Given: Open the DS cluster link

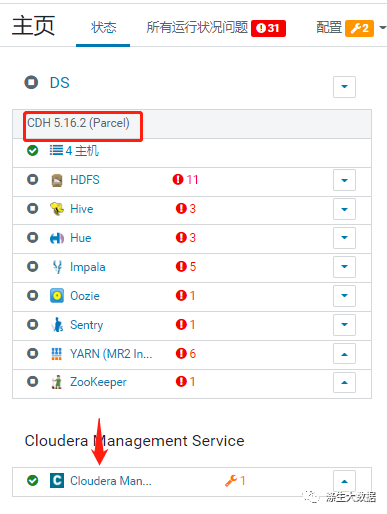Looking at the screenshot, I should tap(60, 83).
